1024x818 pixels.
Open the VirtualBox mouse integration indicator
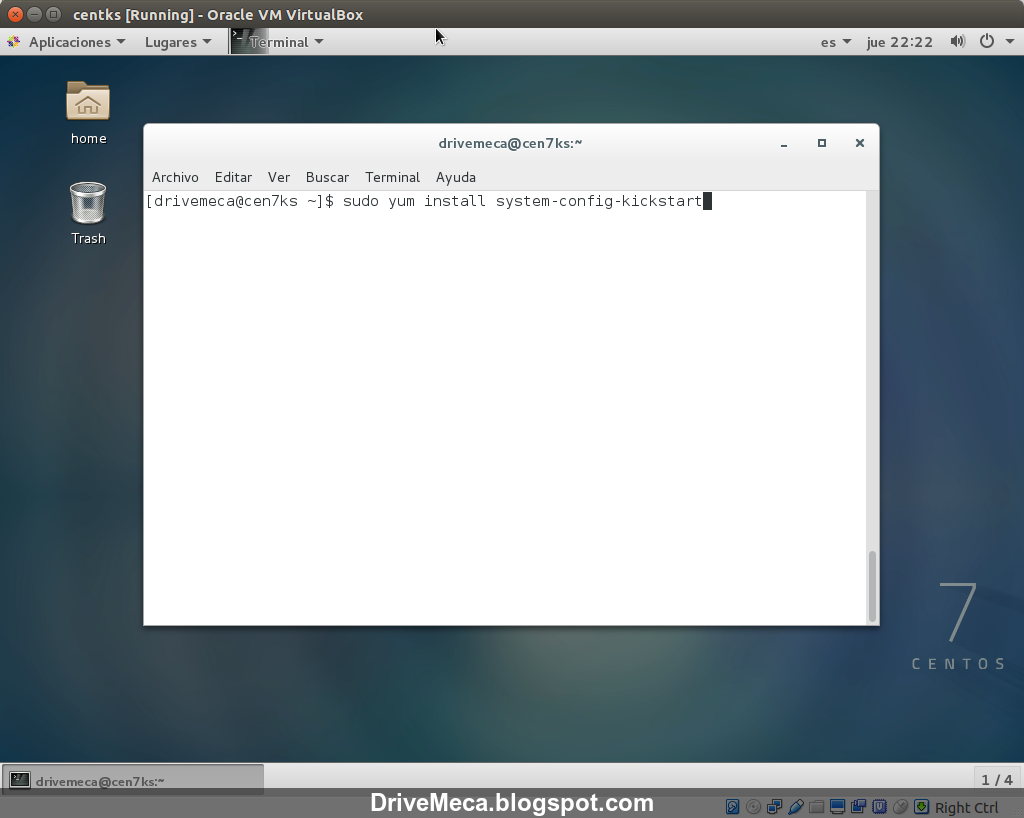pos(901,807)
